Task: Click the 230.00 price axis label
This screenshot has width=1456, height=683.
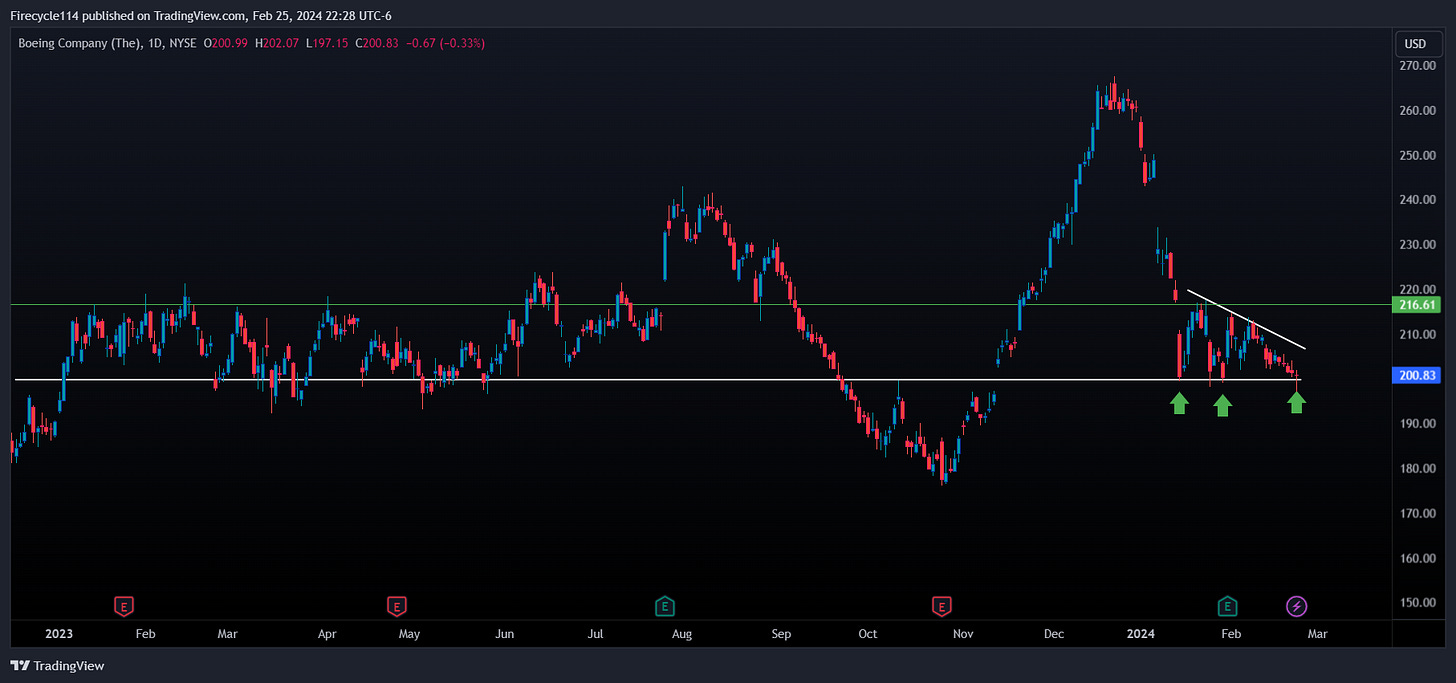Action: 1418,245
